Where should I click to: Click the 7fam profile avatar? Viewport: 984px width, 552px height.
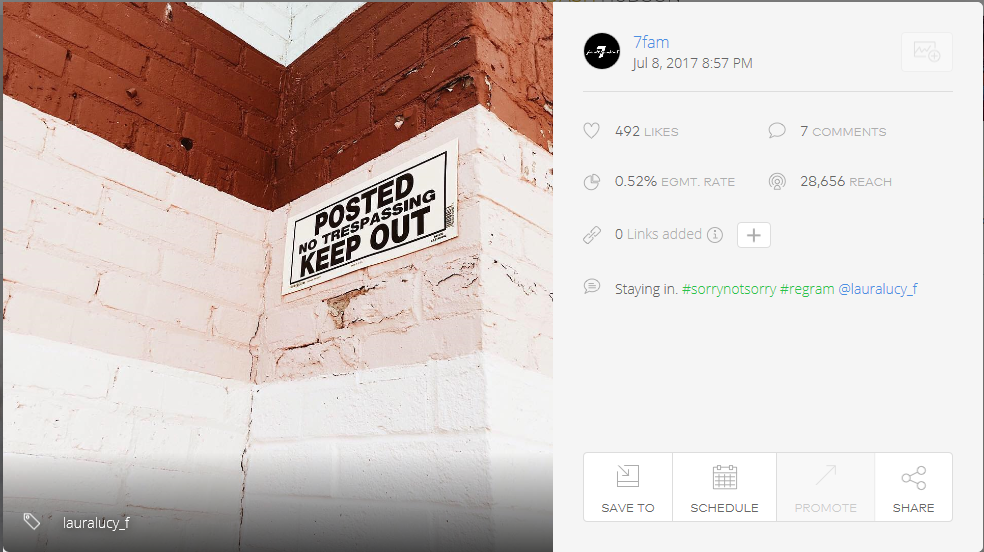(602, 51)
